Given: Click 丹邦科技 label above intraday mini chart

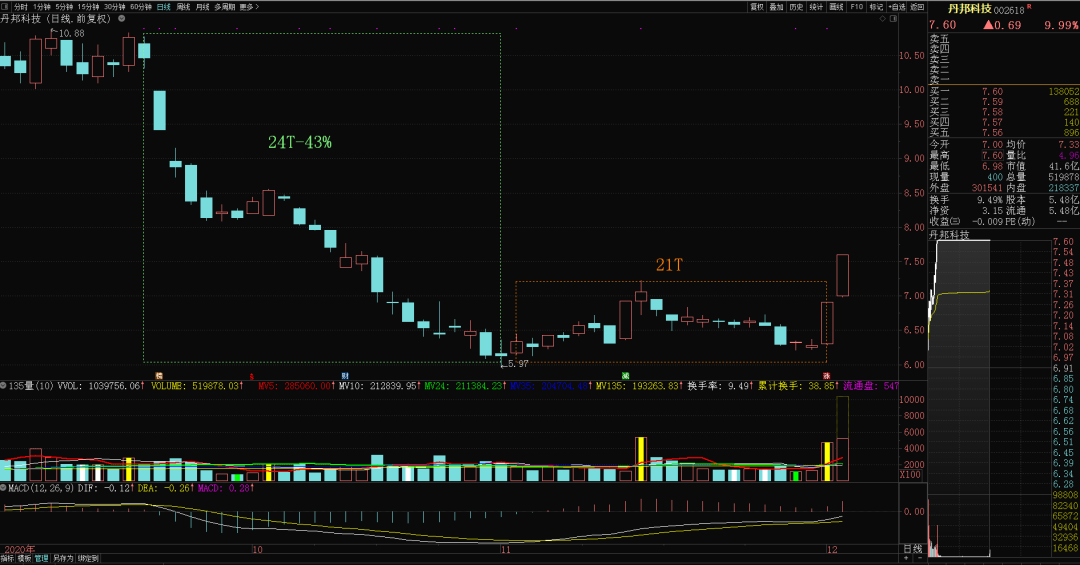Looking at the screenshot, I should coord(949,235).
